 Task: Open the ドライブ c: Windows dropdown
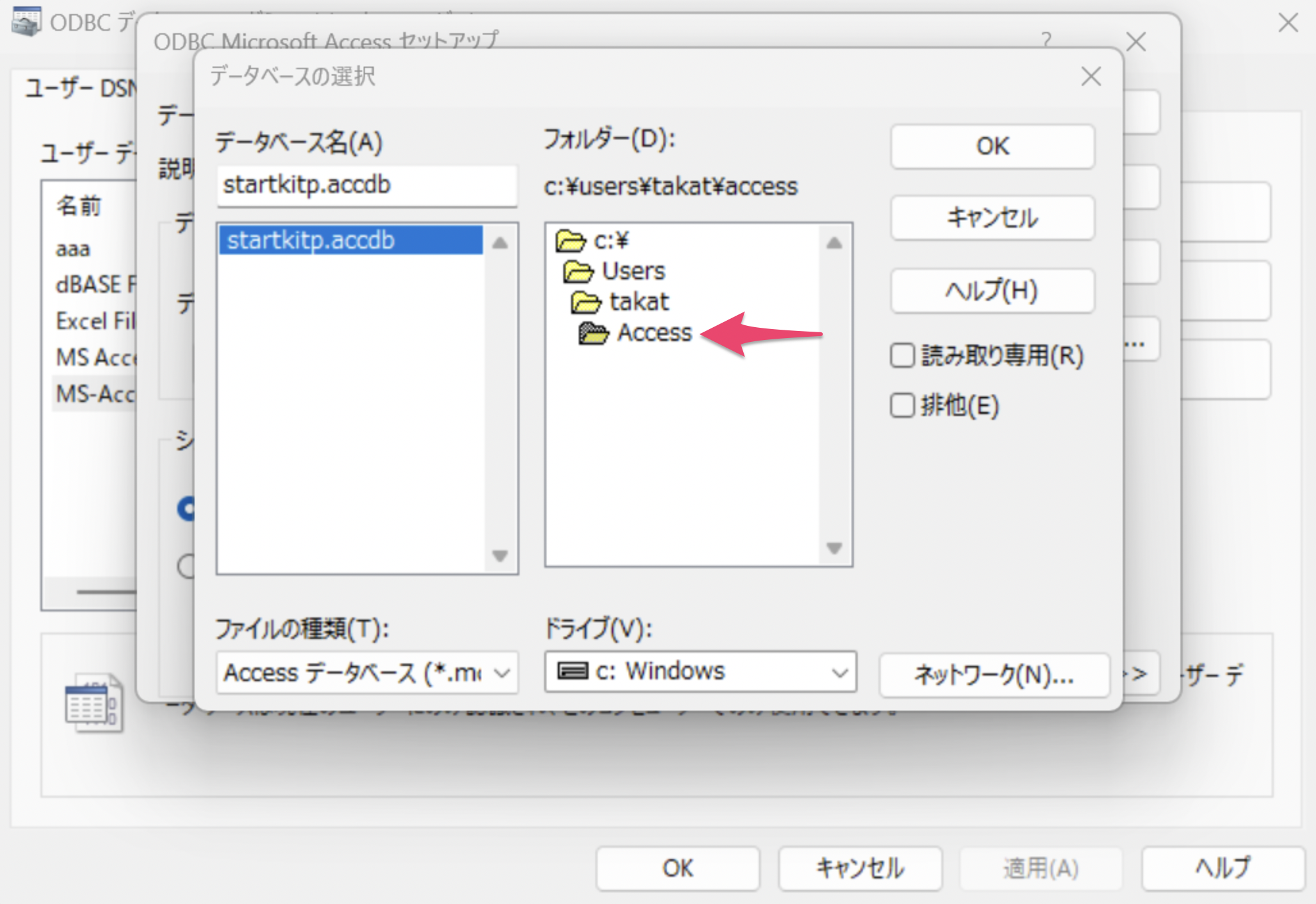(700, 672)
